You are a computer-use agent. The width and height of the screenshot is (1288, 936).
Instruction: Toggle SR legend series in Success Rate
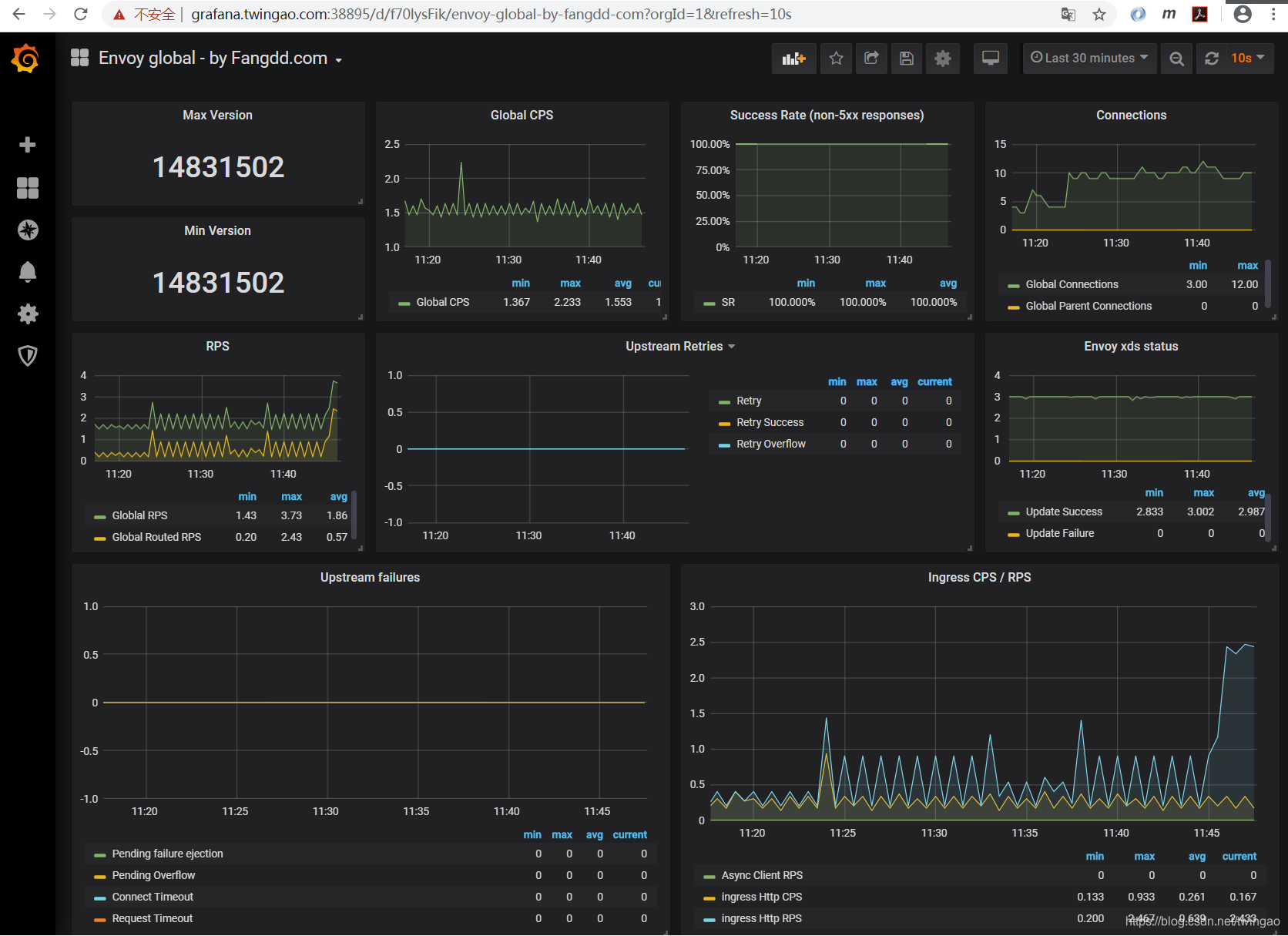tap(728, 302)
